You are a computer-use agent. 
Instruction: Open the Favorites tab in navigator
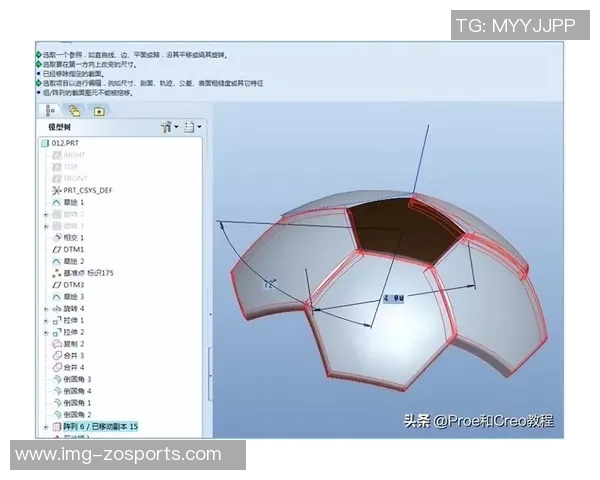tap(99, 110)
